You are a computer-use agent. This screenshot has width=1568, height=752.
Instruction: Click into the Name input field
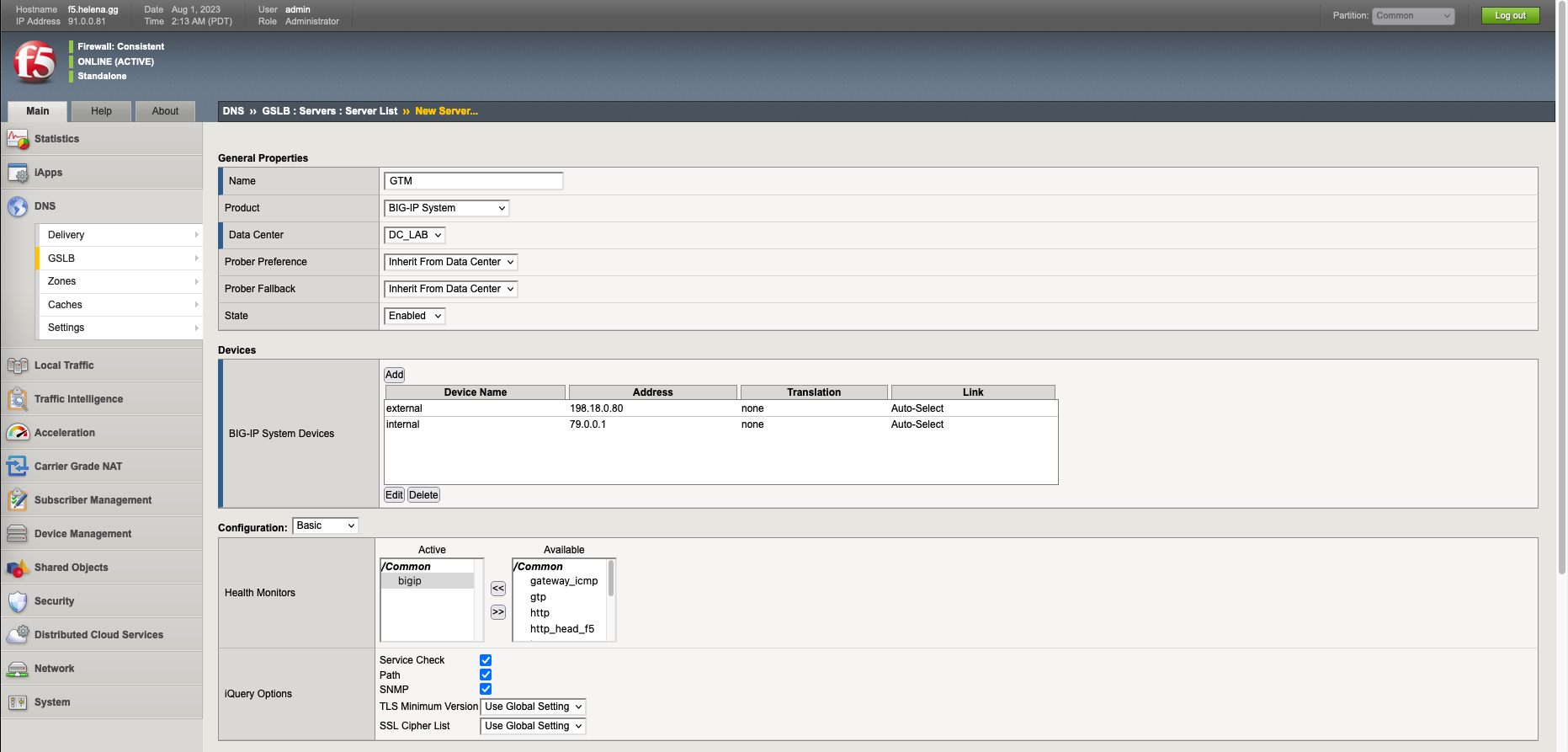point(473,181)
